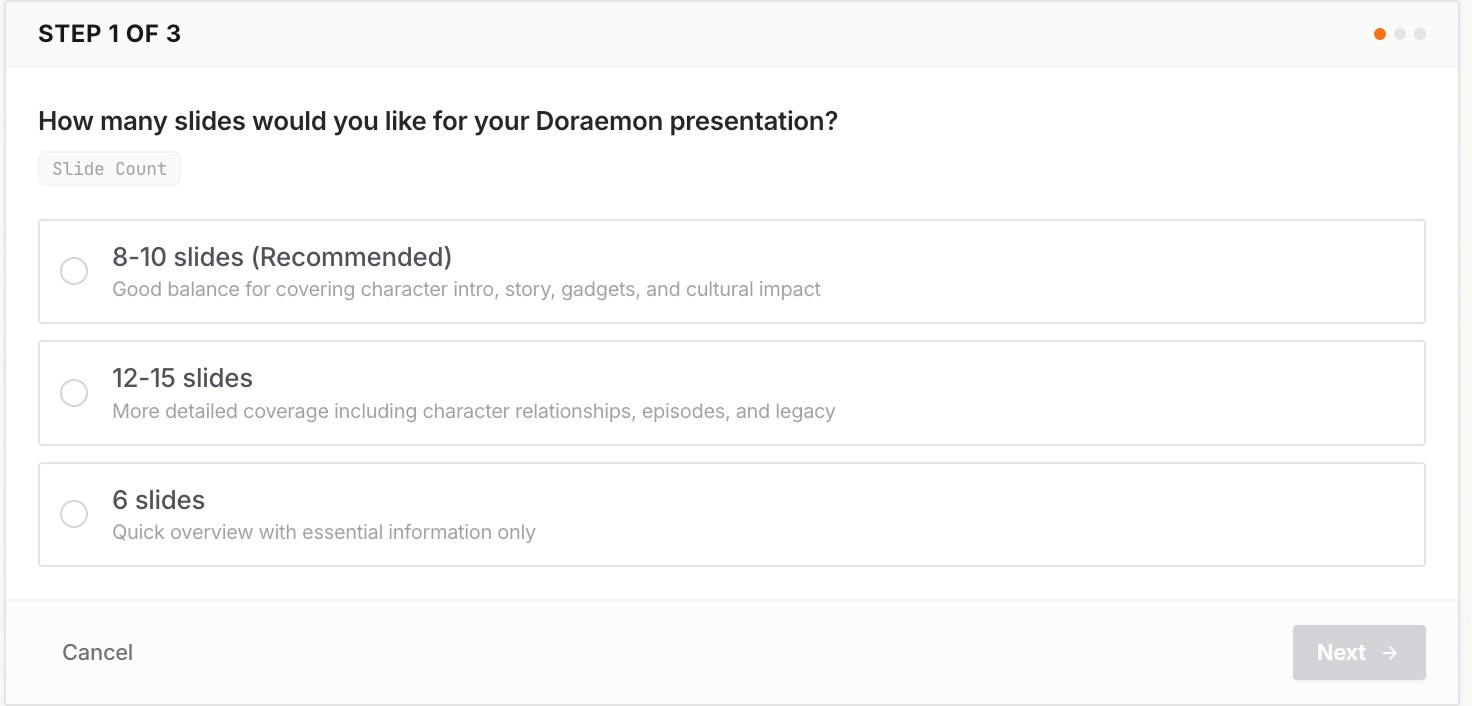Click the "Quick overview with essential" description
The width and height of the screenshot is (1472, 706).
coord(323,532)
